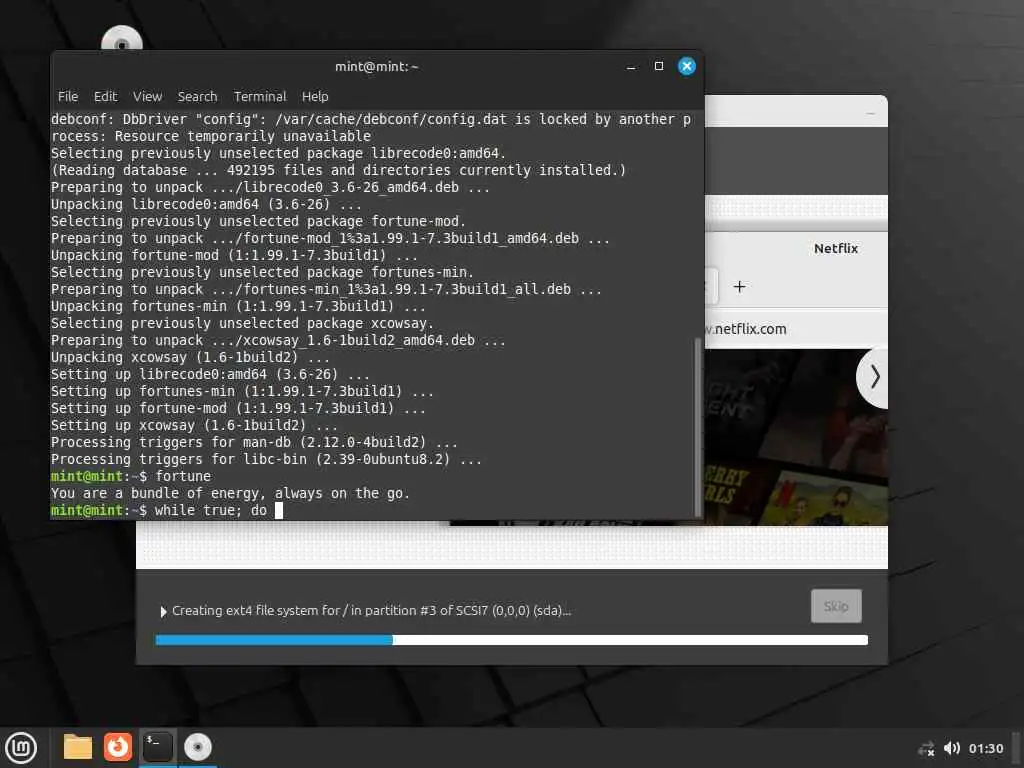
Task: Open the View menu in terminal
Action: pos(148,97)
